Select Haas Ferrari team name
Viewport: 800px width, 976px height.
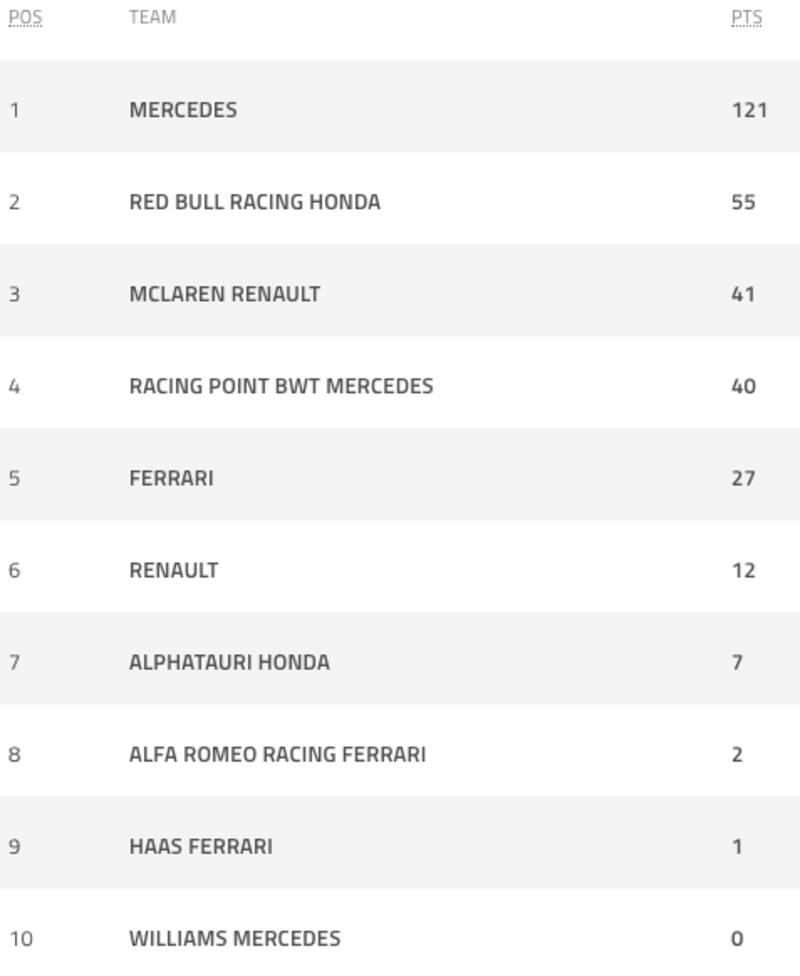point(200,847)
